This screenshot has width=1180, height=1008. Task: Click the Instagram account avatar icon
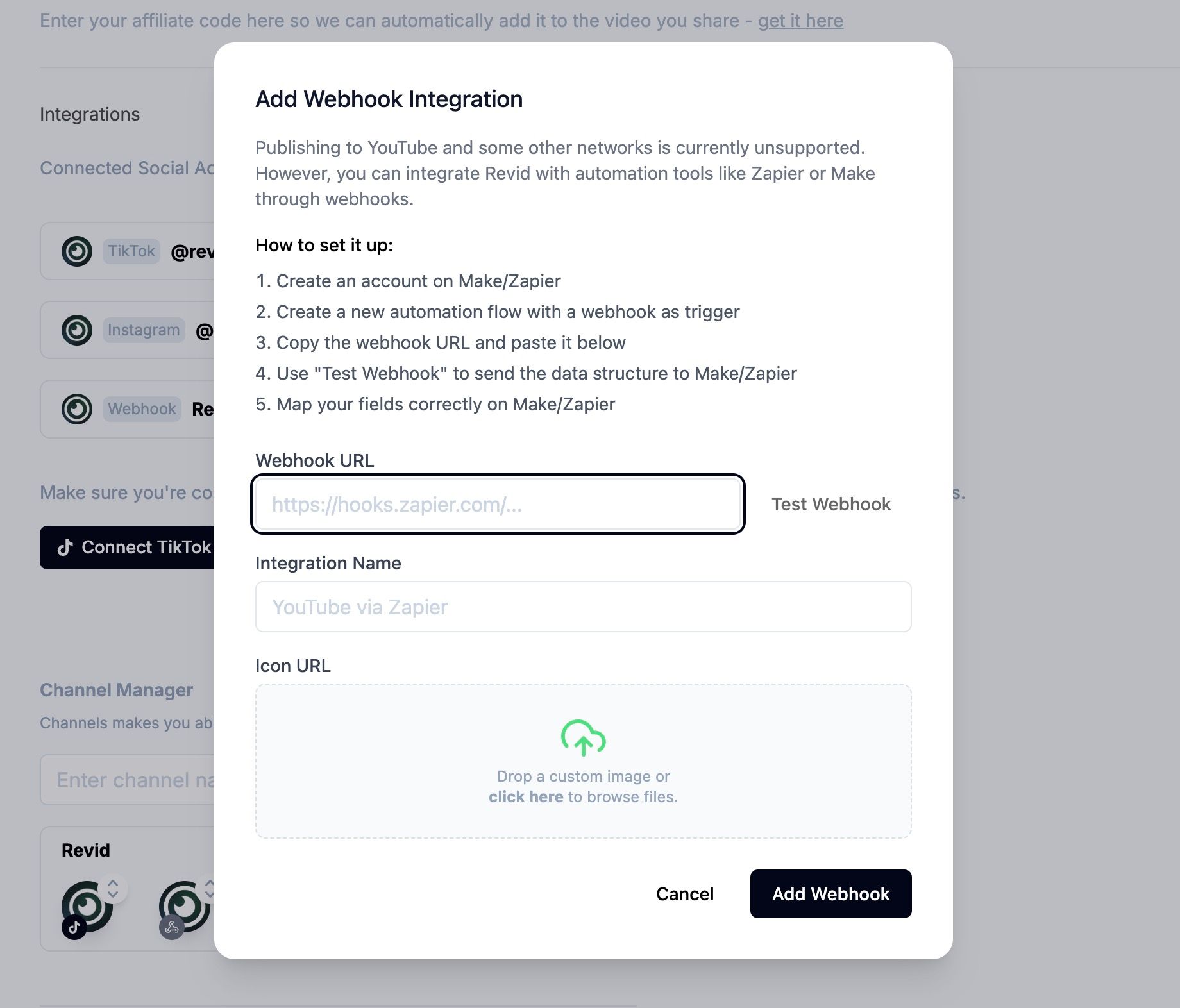tap(77, 330)
